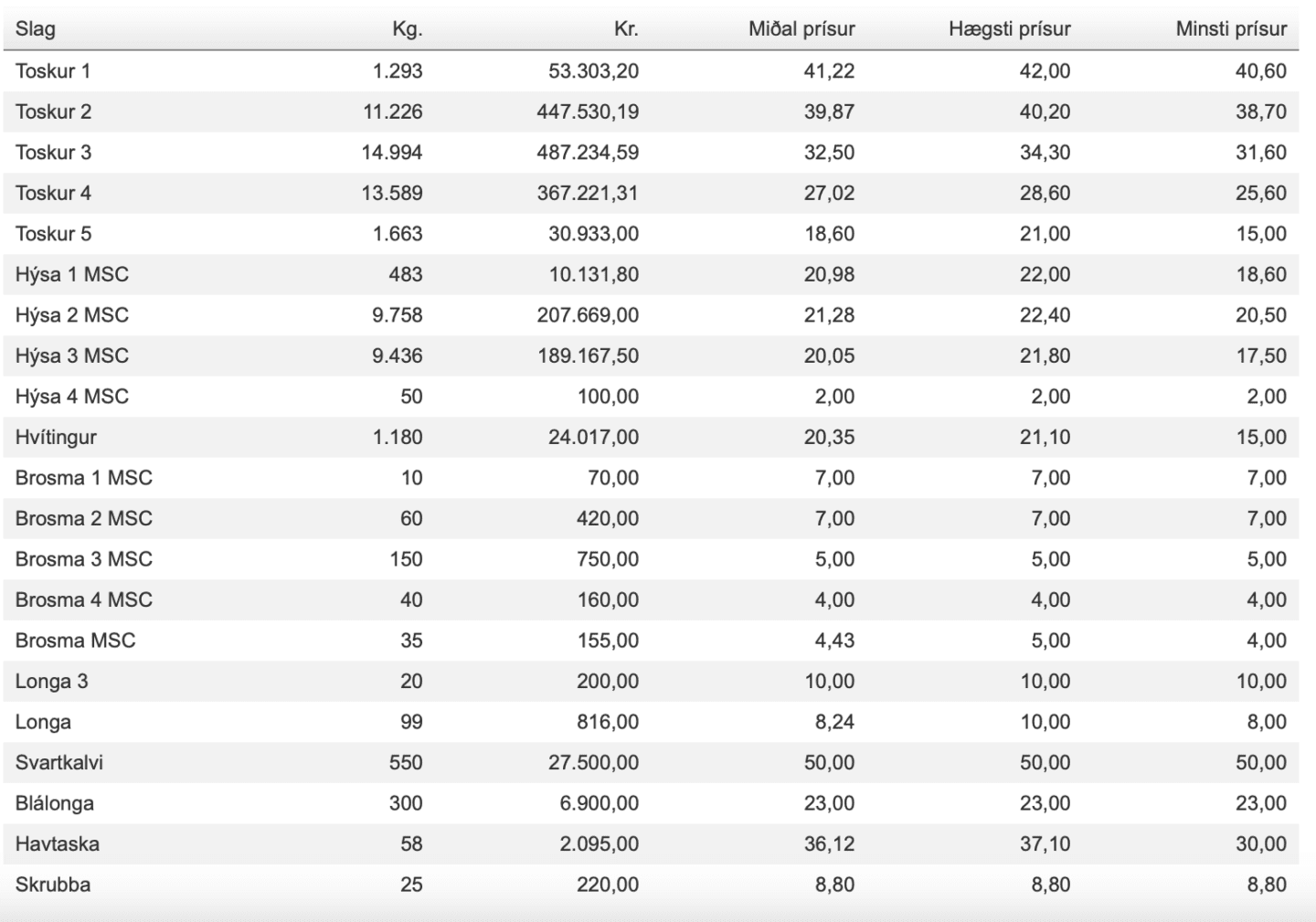
Task: Click the Kr. column header
Action: (626, 29)
